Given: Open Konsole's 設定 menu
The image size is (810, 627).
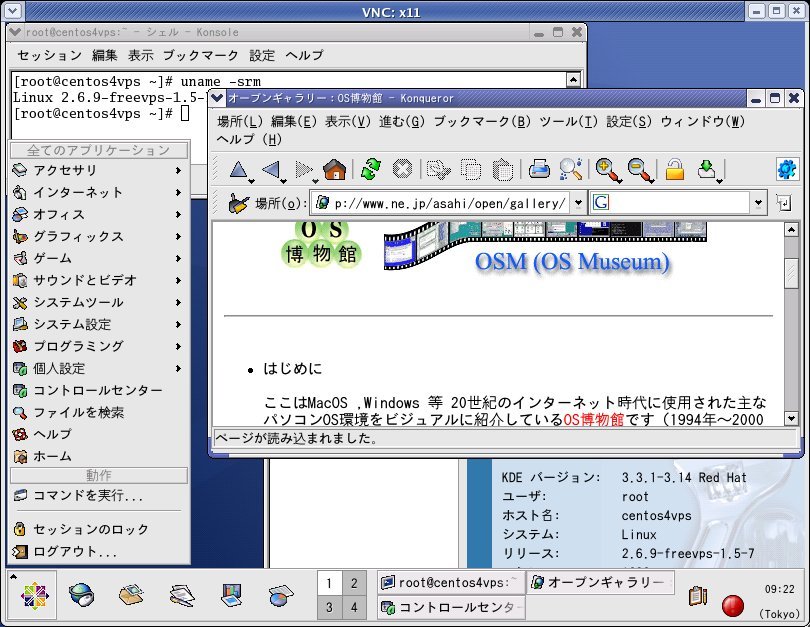Looking at the screenshot, I should (x=262, y=55).
